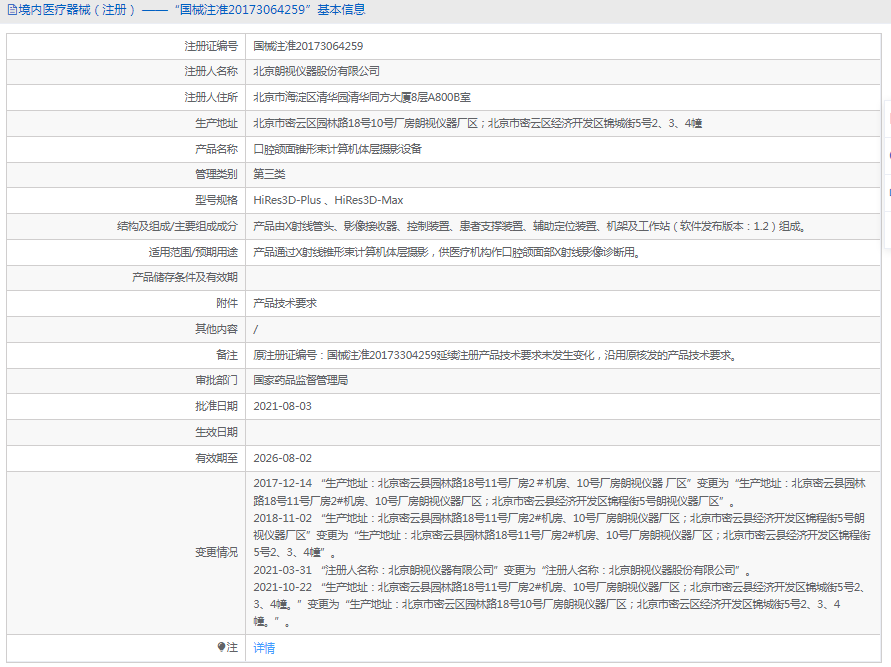Click the 备注 row label
Viewport: 891px width, 667px height.
(x=227, y=355)
